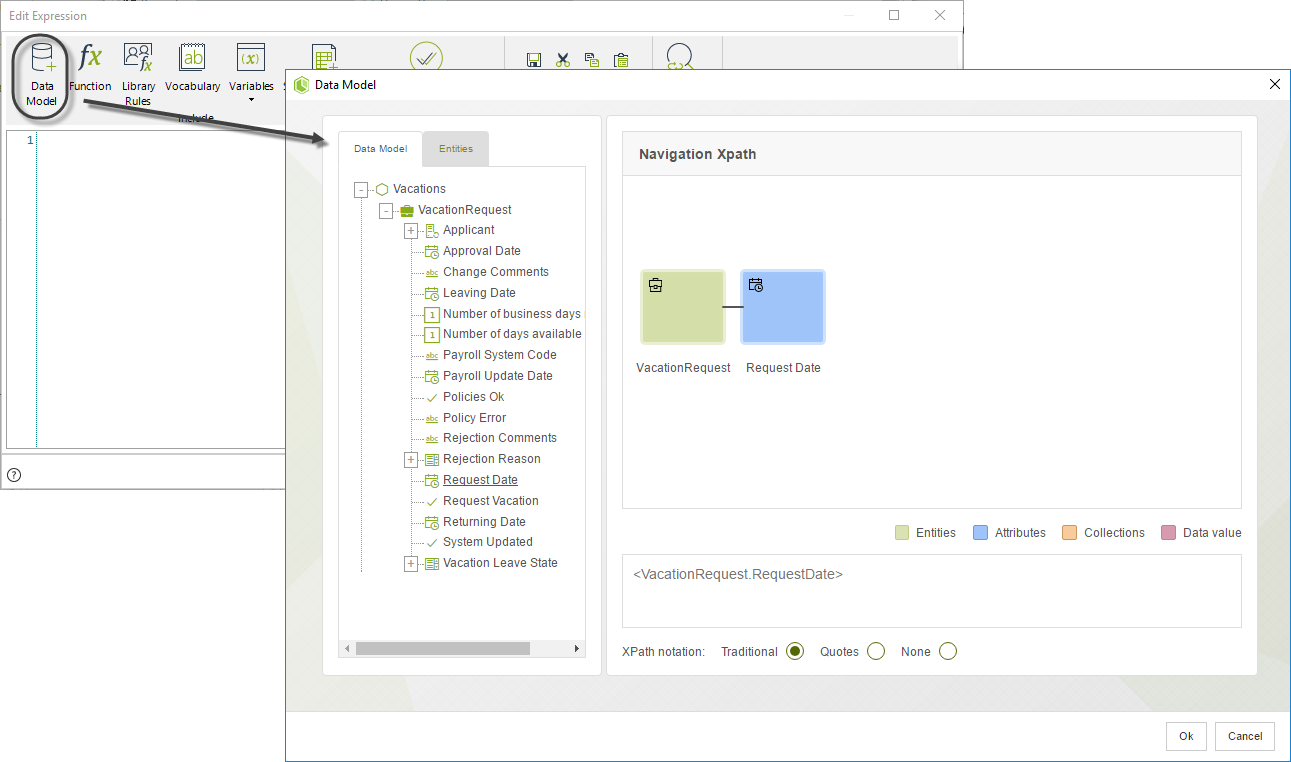Click the Paste clipboard icon
Image resolution: width=1291 pixels, height=762 pixels.
tap(621, 60)
